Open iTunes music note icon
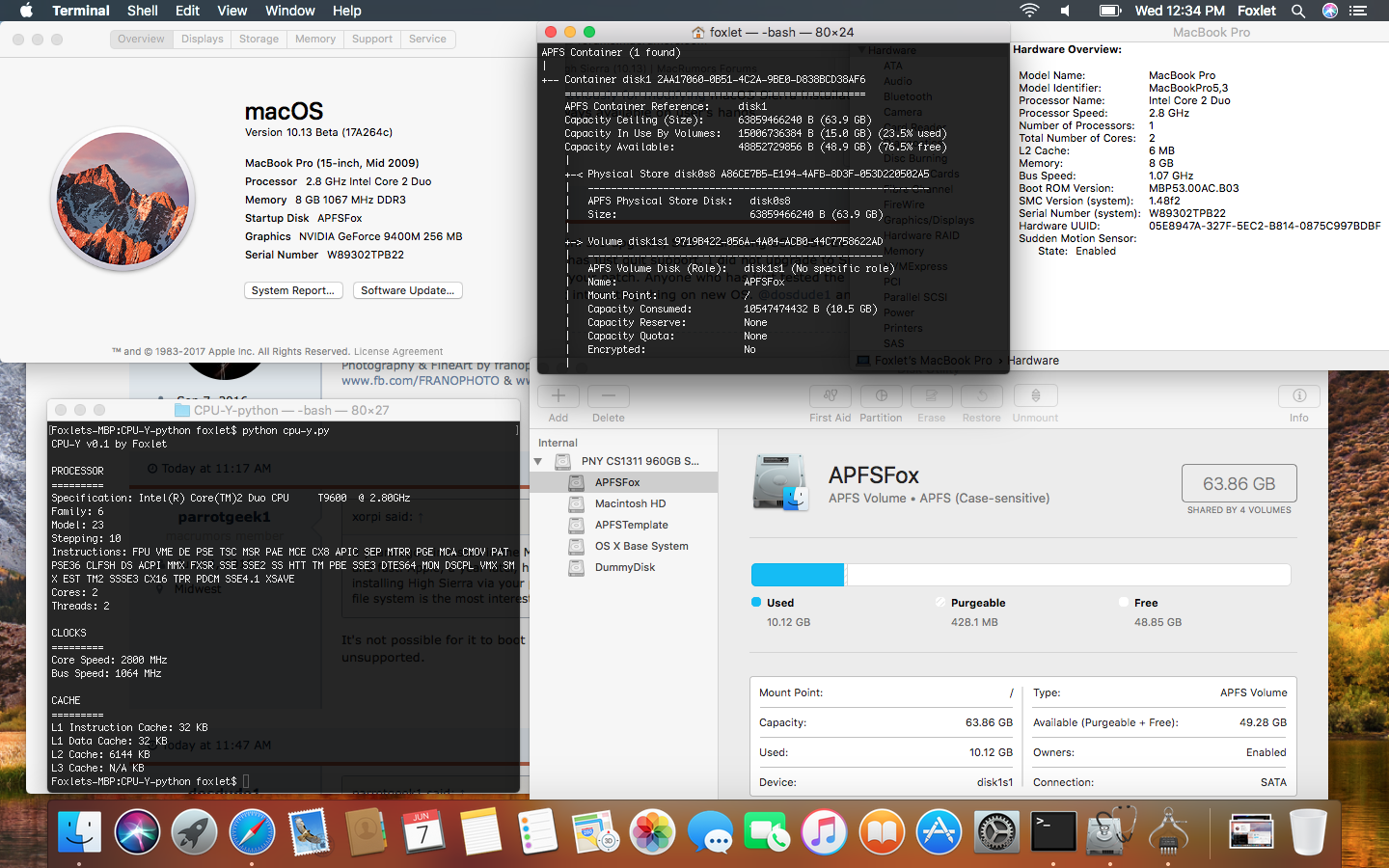This screenshot has height=868, width=1389. tap(825, 831)
